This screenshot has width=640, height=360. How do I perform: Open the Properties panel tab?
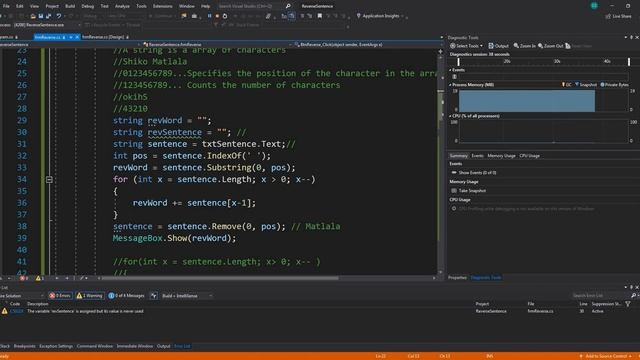point(457,278)
